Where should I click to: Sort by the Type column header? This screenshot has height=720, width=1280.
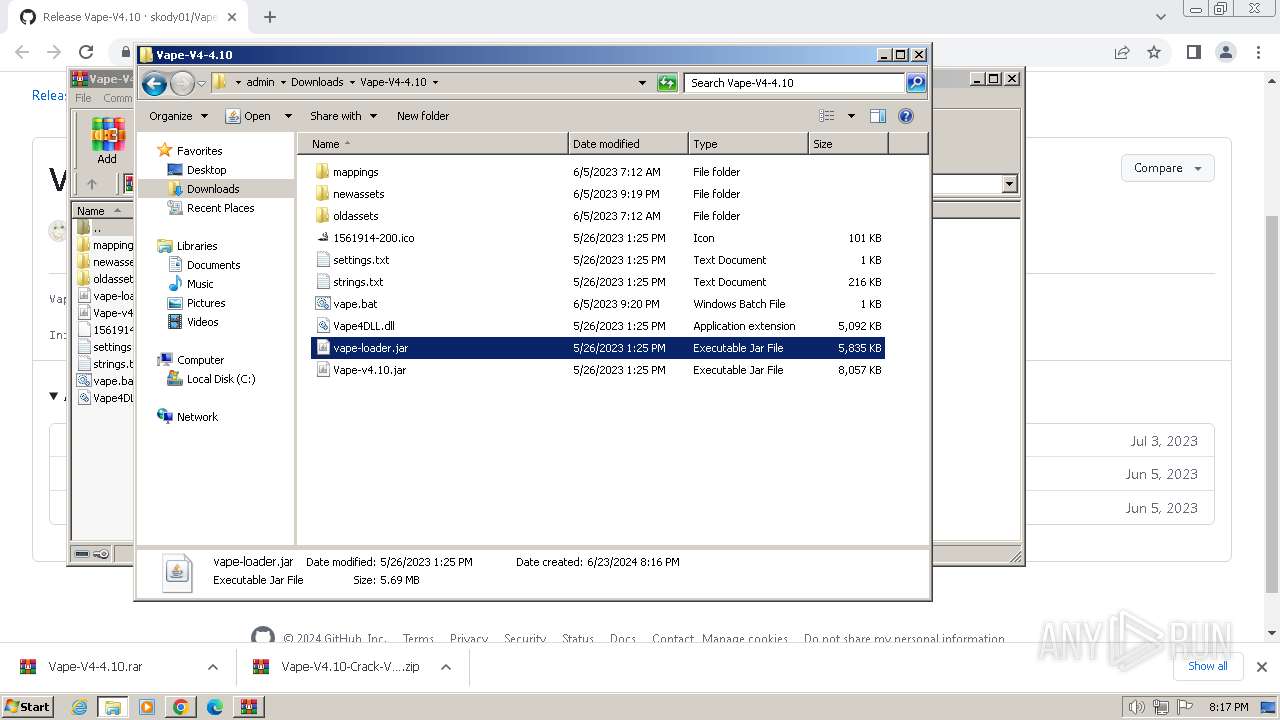pos(748,144)
